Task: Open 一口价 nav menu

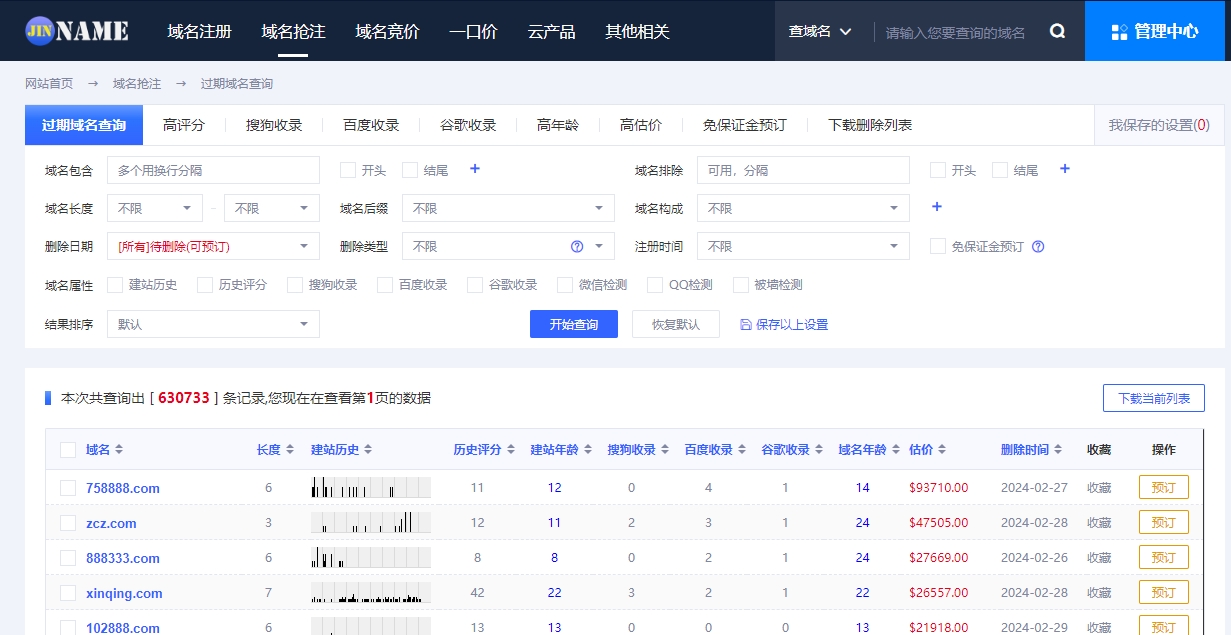Action: tap(473, 32)
